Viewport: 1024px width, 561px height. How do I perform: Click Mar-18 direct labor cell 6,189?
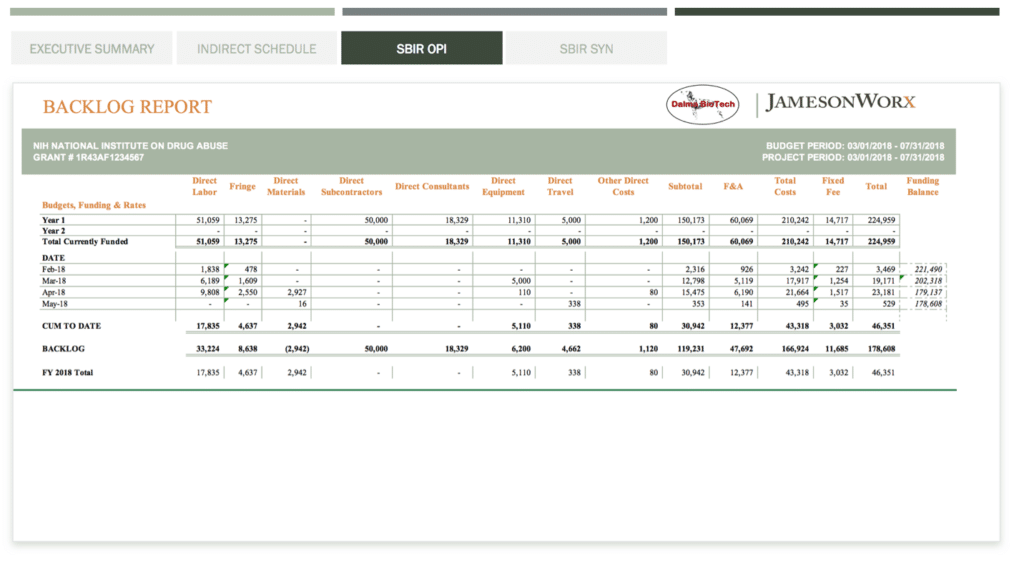pyautogui.click(x=210, y=281)
